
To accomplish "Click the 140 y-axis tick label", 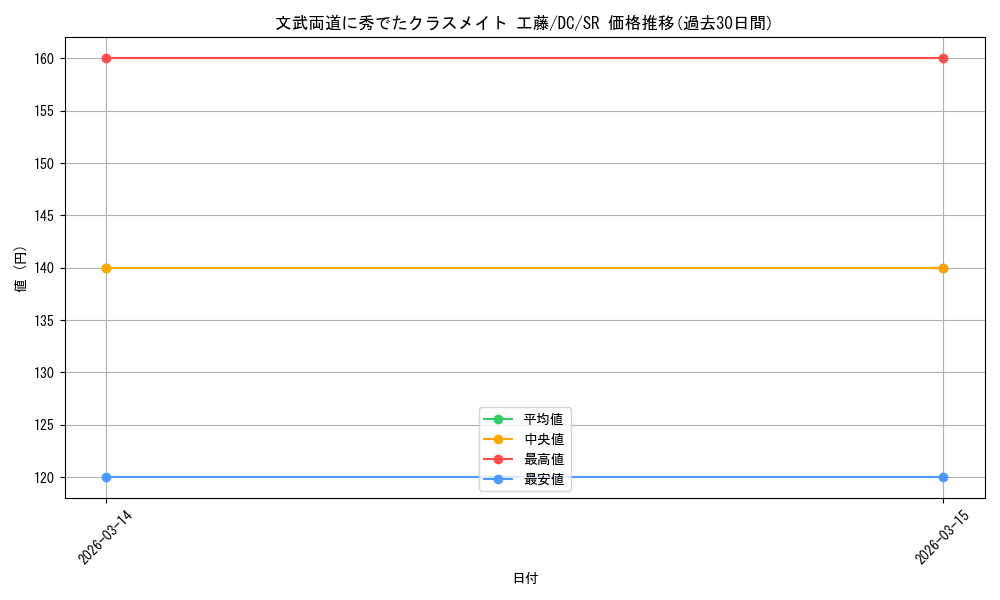I will coord(42,268).
